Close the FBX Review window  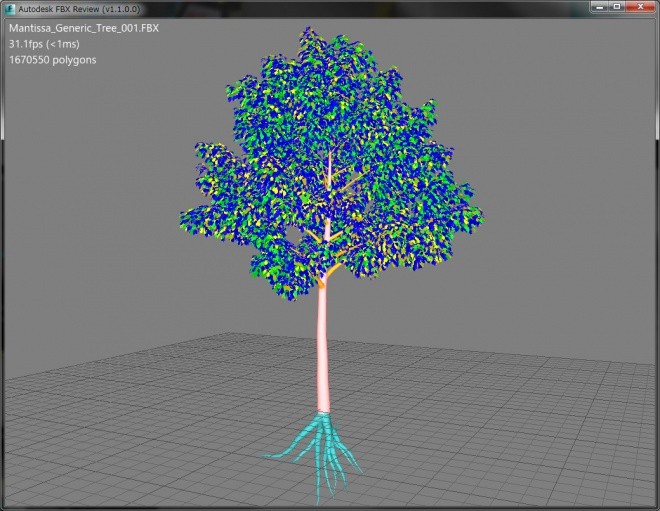coord(640,7)
